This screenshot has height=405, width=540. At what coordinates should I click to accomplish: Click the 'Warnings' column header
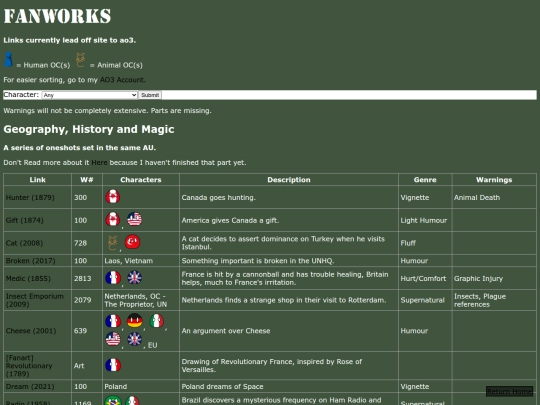click(x=494, y=180)
